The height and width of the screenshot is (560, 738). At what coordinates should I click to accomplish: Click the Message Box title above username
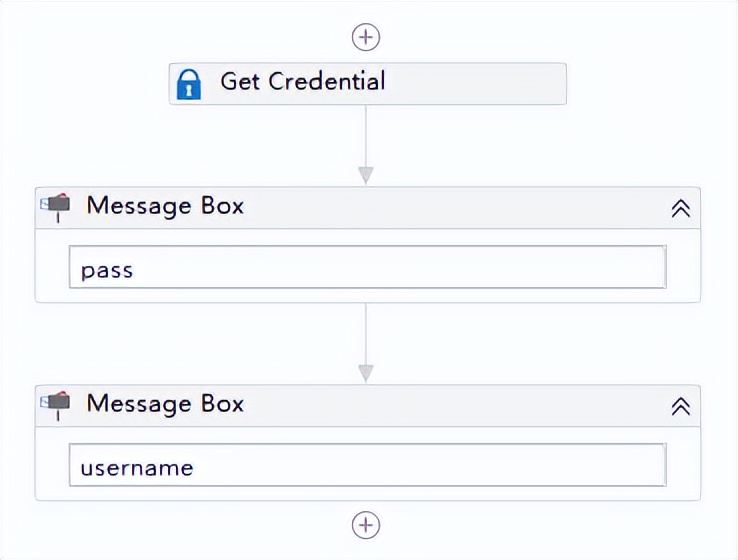click(165, 405)
